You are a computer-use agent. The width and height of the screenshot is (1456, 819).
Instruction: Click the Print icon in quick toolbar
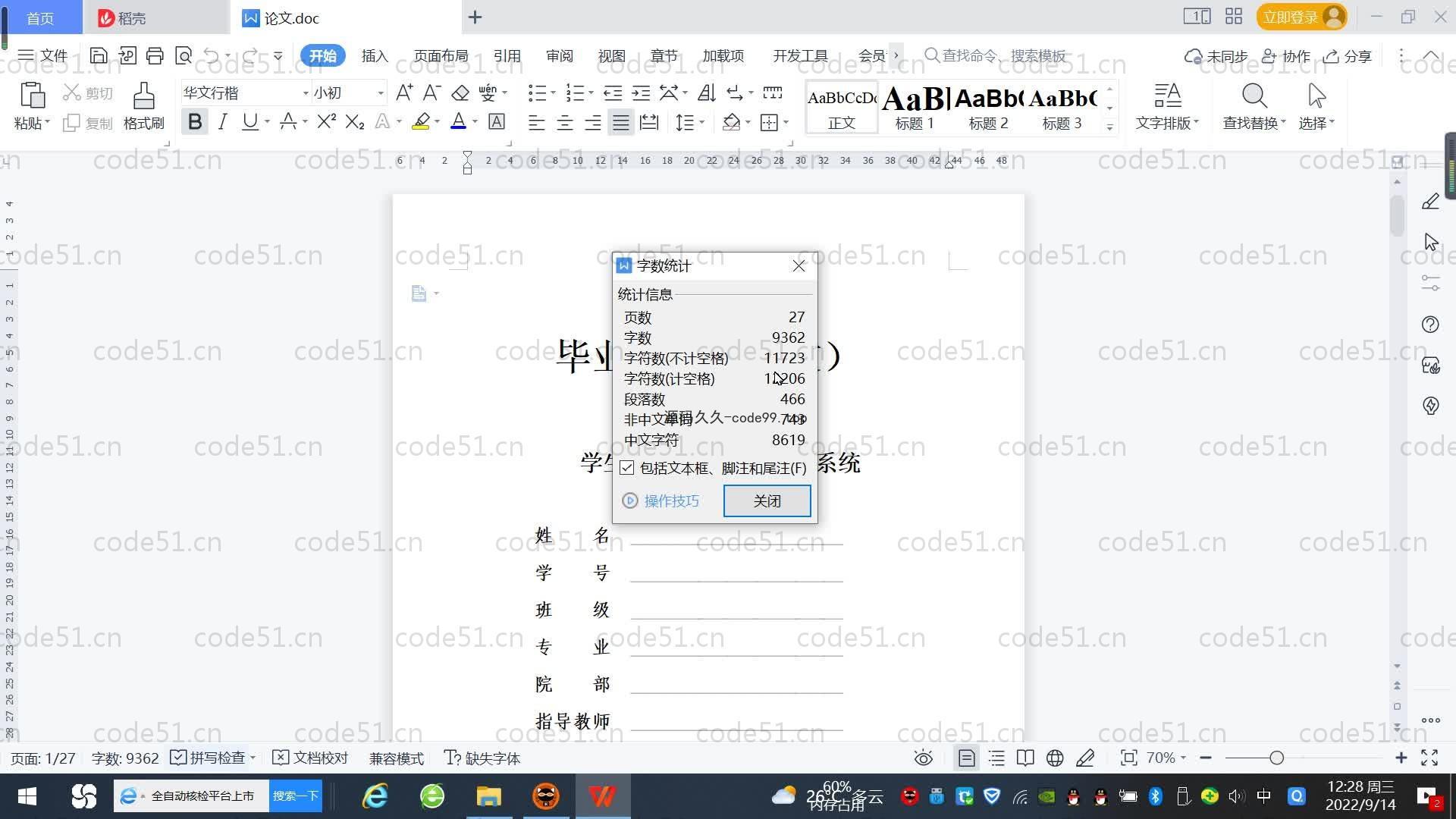pos(155,55)
